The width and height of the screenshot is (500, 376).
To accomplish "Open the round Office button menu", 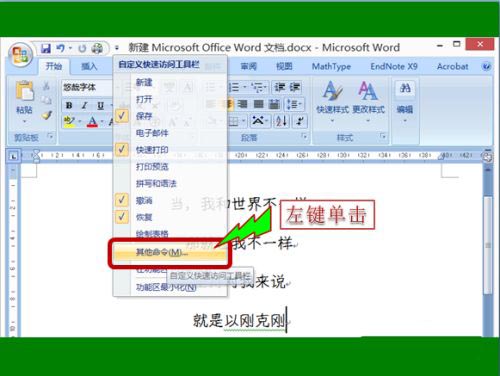I will (x=20, y=55).
